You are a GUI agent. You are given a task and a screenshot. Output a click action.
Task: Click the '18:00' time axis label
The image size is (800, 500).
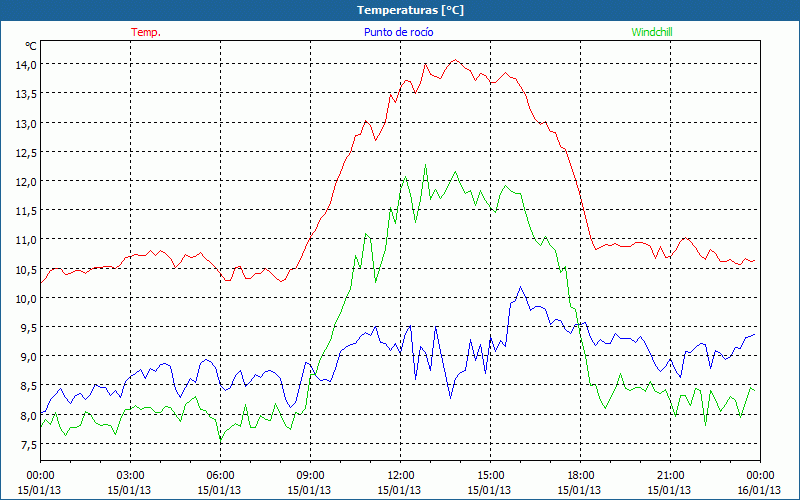tap(581, 476)
